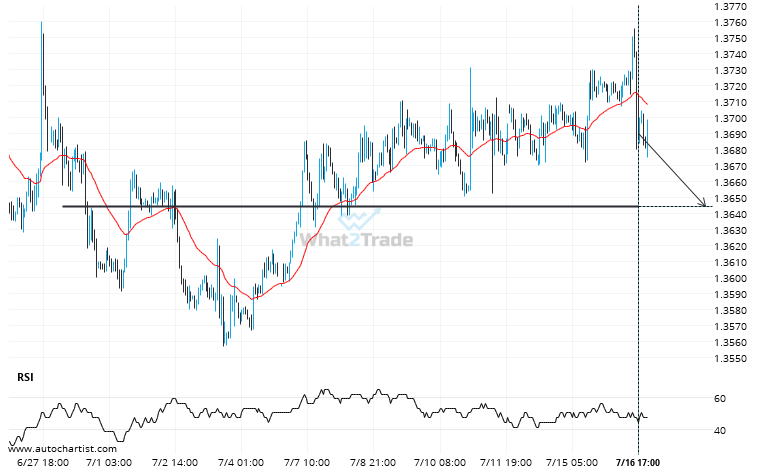Image resolution: width=760 pixels, height=475 pixels.
Task: Click the RSI 60 level label
Action: [720, 398]
